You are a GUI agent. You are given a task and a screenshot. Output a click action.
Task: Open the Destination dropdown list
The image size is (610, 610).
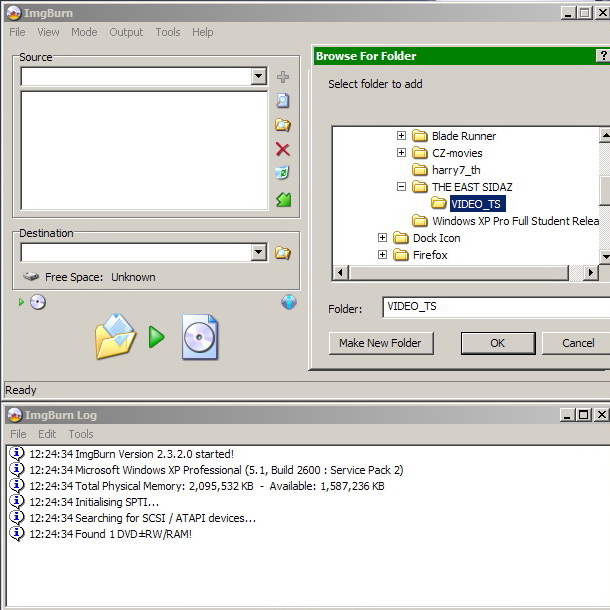click(x=258, y=252)
